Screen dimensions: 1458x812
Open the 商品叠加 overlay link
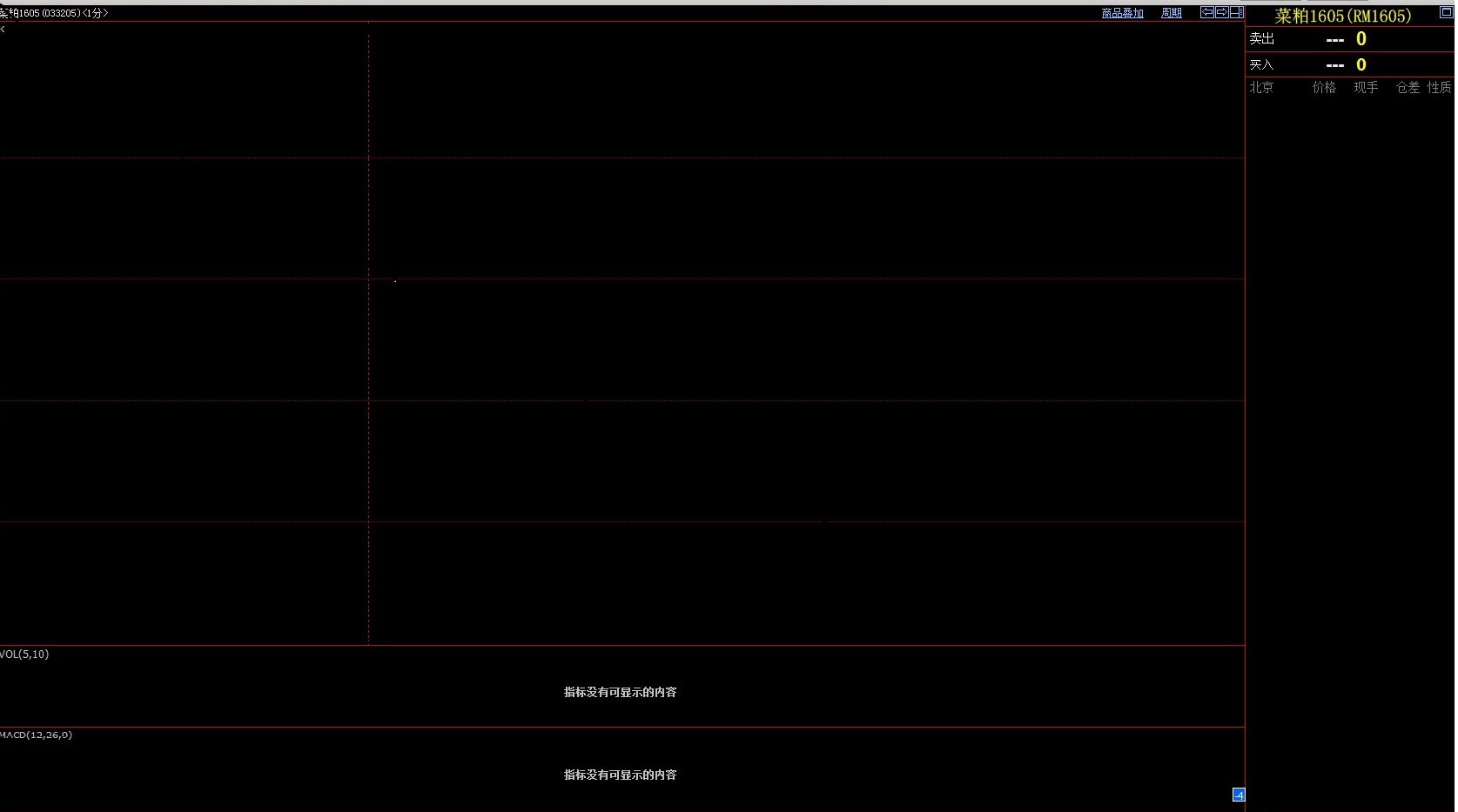coord(1122,13)
